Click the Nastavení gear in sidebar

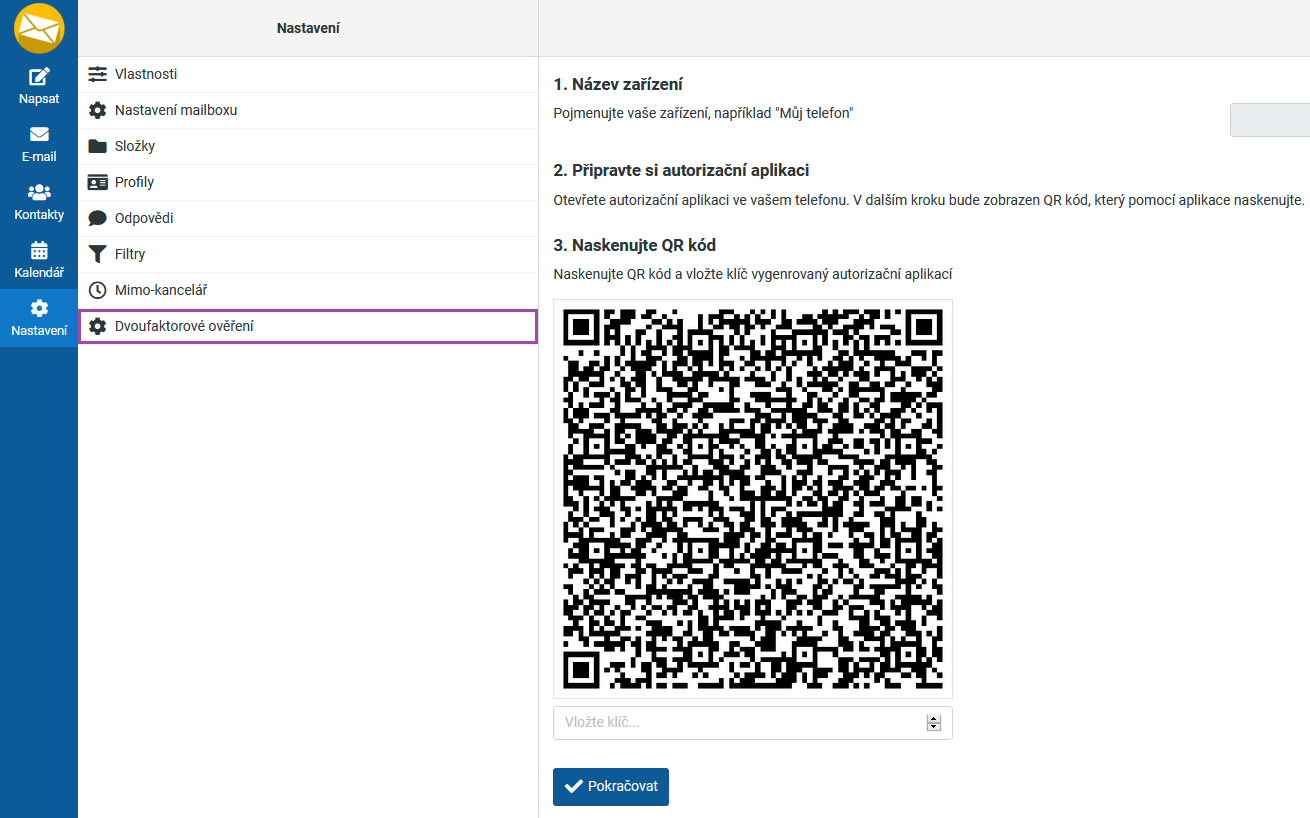point(39,308)
